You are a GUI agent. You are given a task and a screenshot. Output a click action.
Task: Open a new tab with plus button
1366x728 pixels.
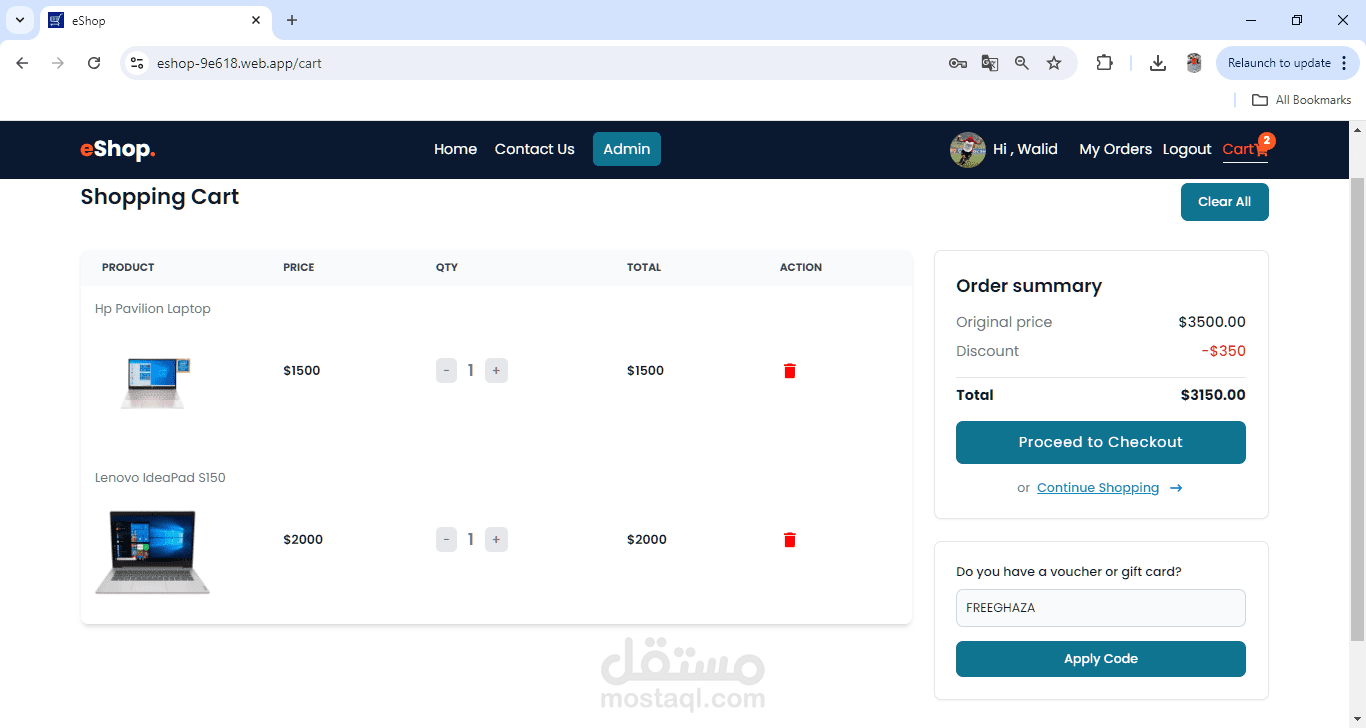point(292,20)
